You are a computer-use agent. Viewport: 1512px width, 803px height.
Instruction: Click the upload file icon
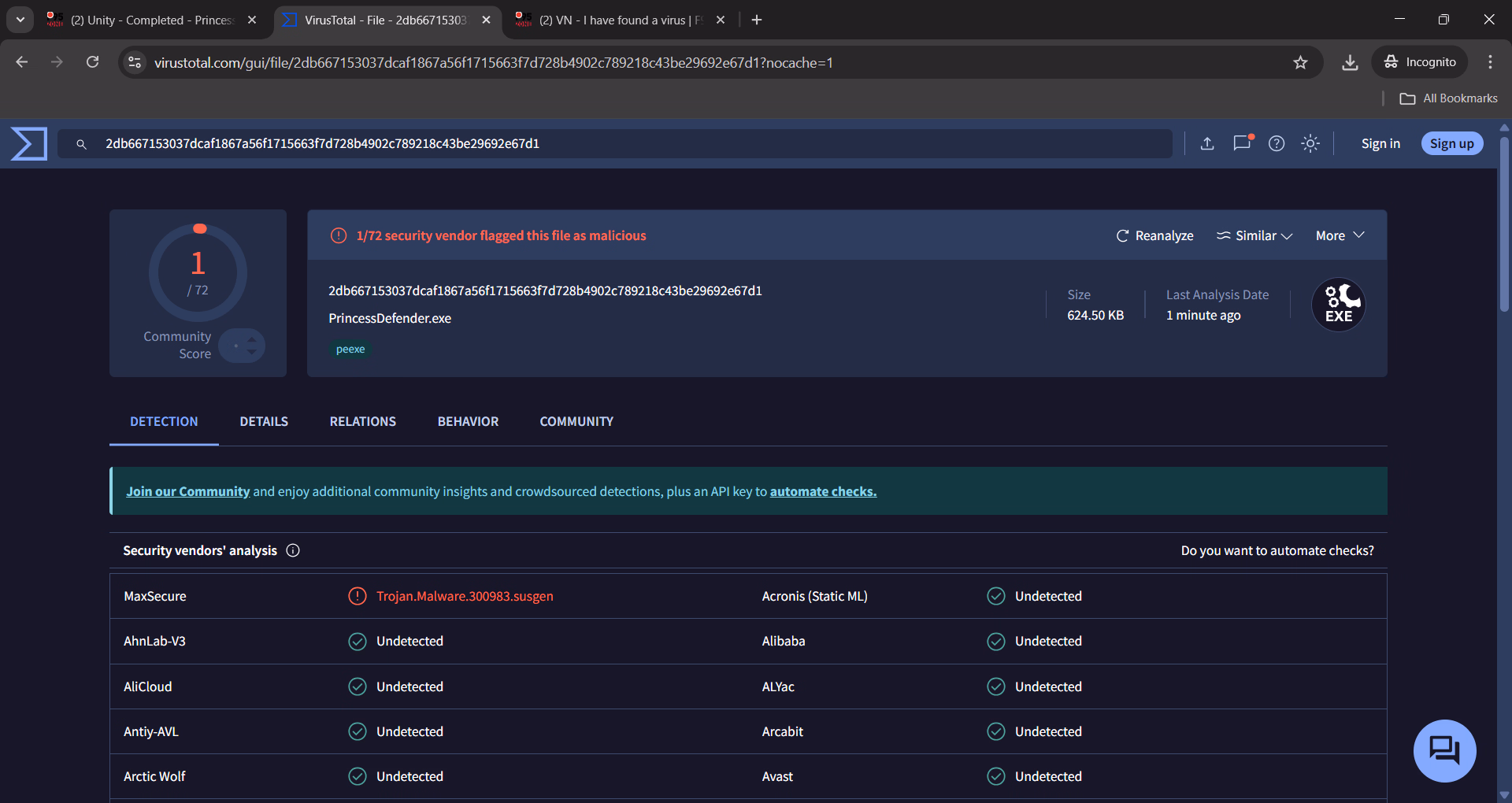pyautogui.click(x=1207, y=143)
